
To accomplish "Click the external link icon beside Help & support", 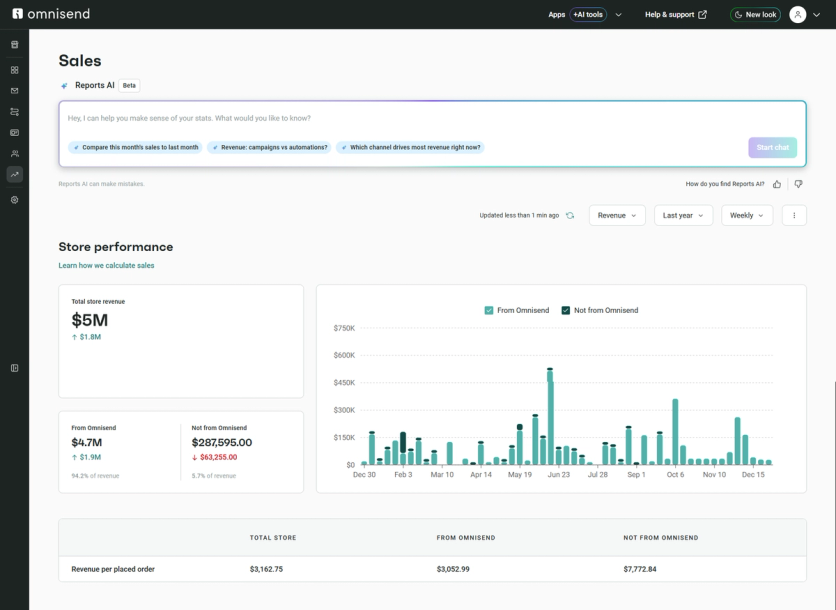I will point(703,14).
